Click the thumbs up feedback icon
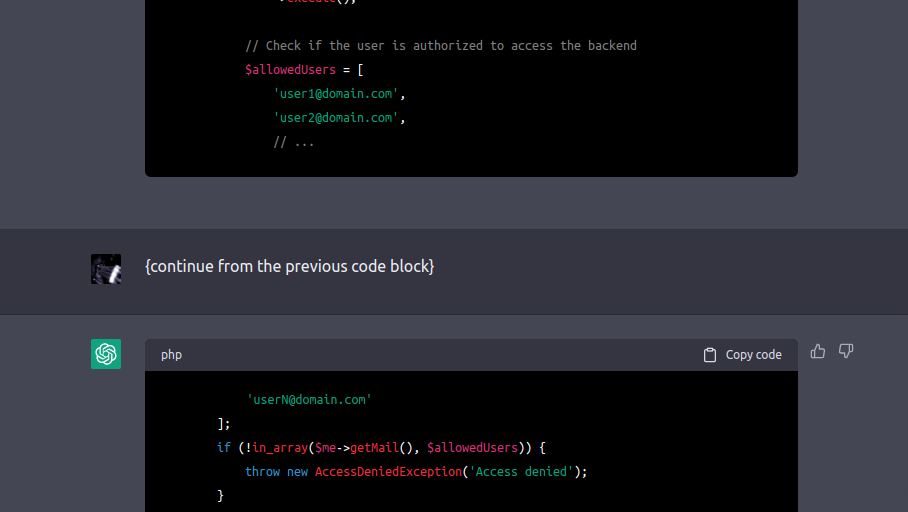The width and height of the screenshot is (908, 512). tap(818, 351)
